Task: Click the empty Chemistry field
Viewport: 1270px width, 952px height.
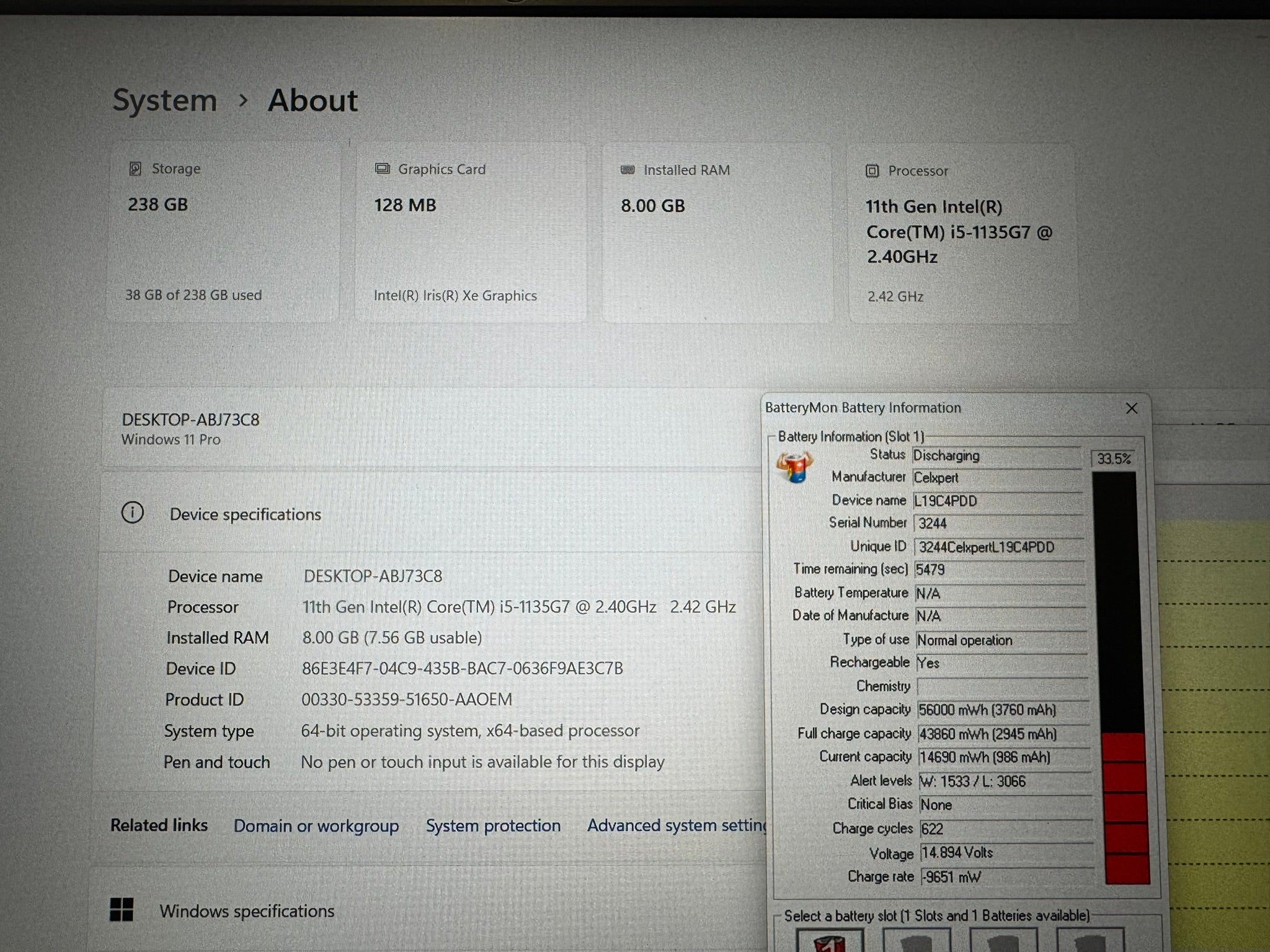Action: 1003,687
